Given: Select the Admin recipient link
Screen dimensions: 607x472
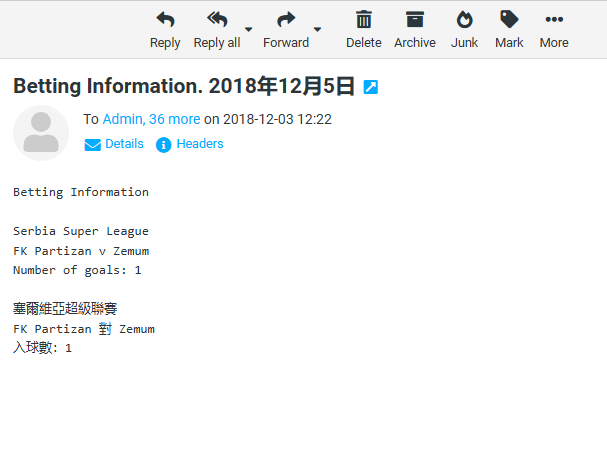Looking at the screenshot, I should pyautogui.click(x=123, y=119).
